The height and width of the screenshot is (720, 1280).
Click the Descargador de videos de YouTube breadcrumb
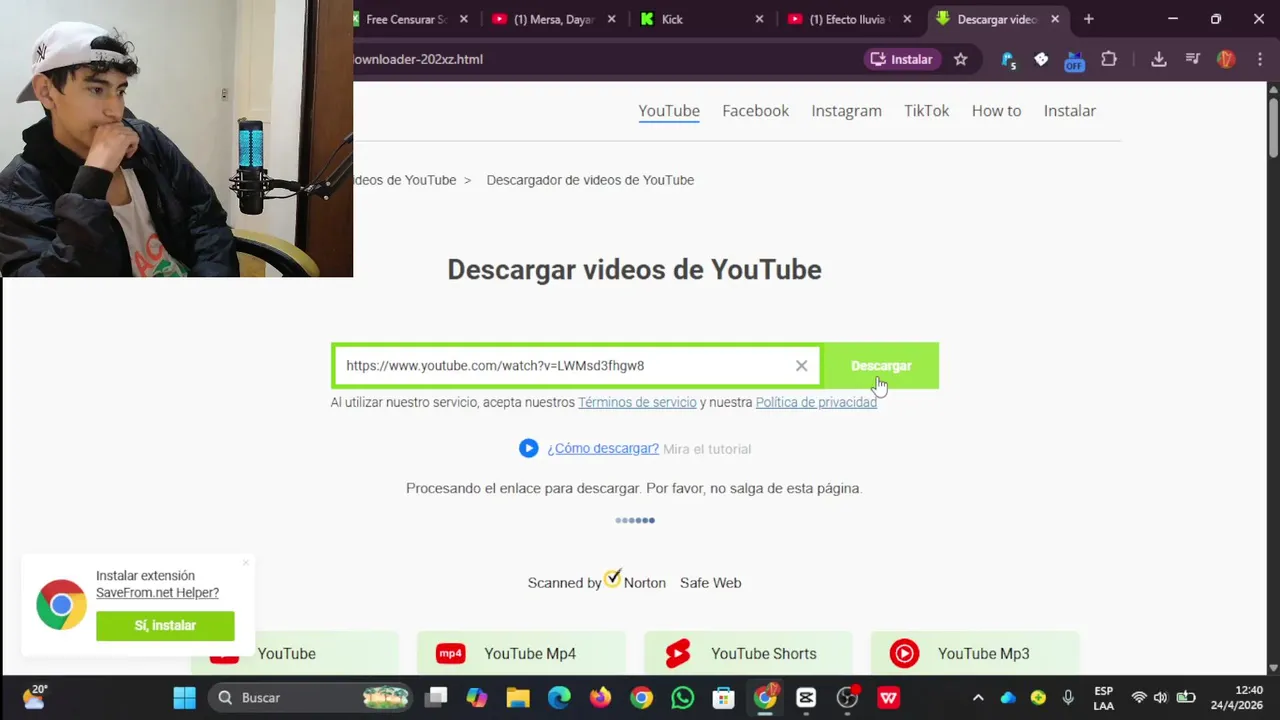[x=590, y=180]
